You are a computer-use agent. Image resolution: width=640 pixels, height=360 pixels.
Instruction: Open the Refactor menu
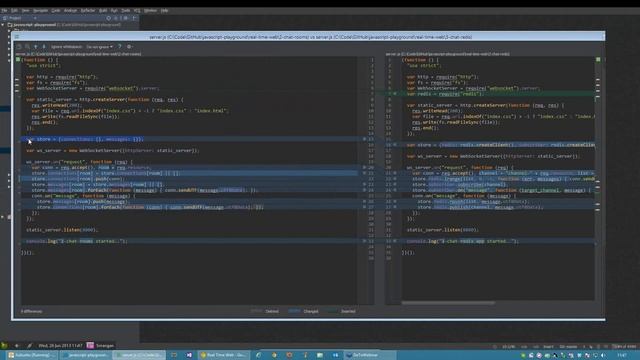(87, 11)
